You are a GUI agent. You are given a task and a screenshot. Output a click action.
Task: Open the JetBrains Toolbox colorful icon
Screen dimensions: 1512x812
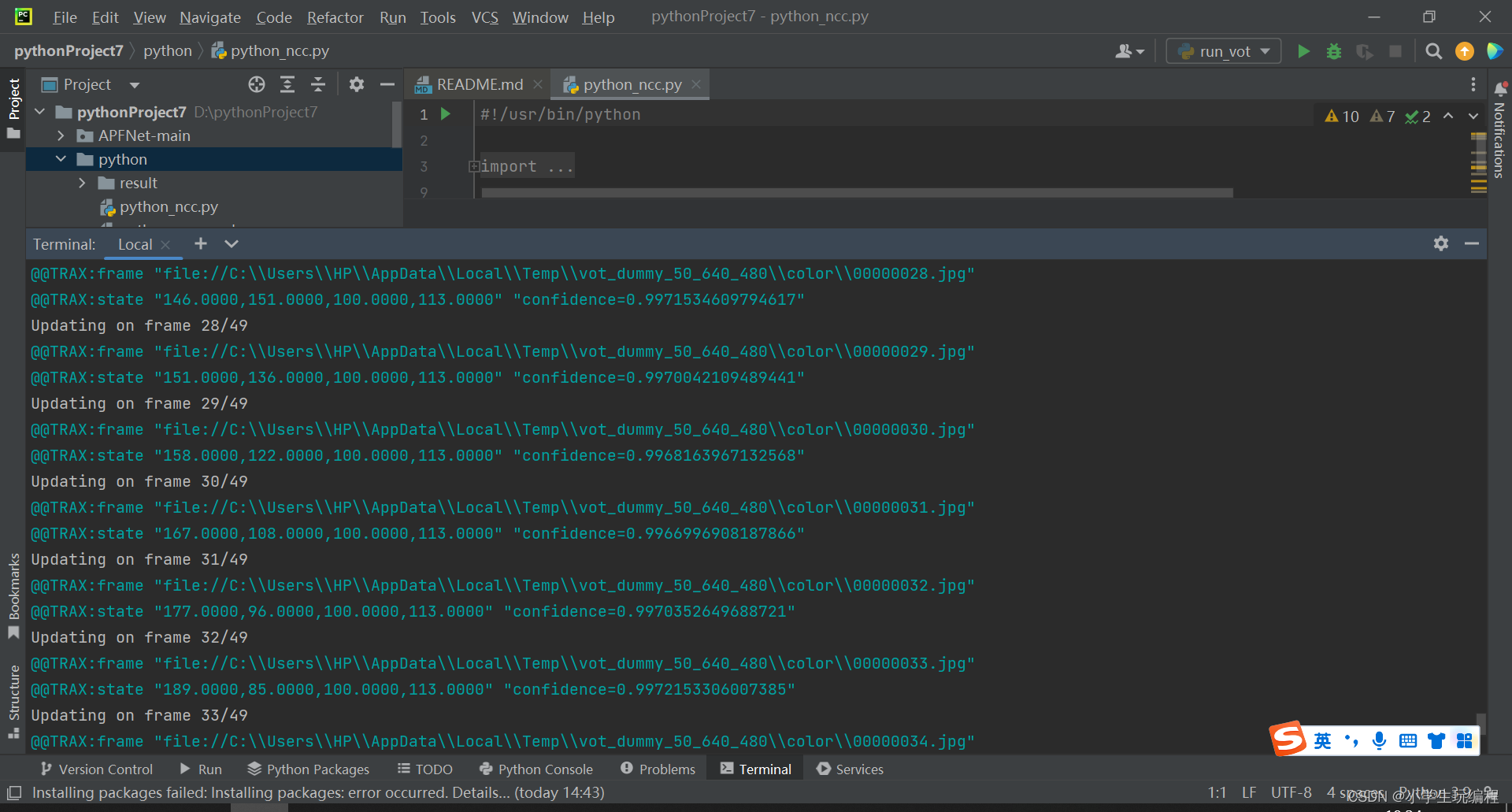1494,51
